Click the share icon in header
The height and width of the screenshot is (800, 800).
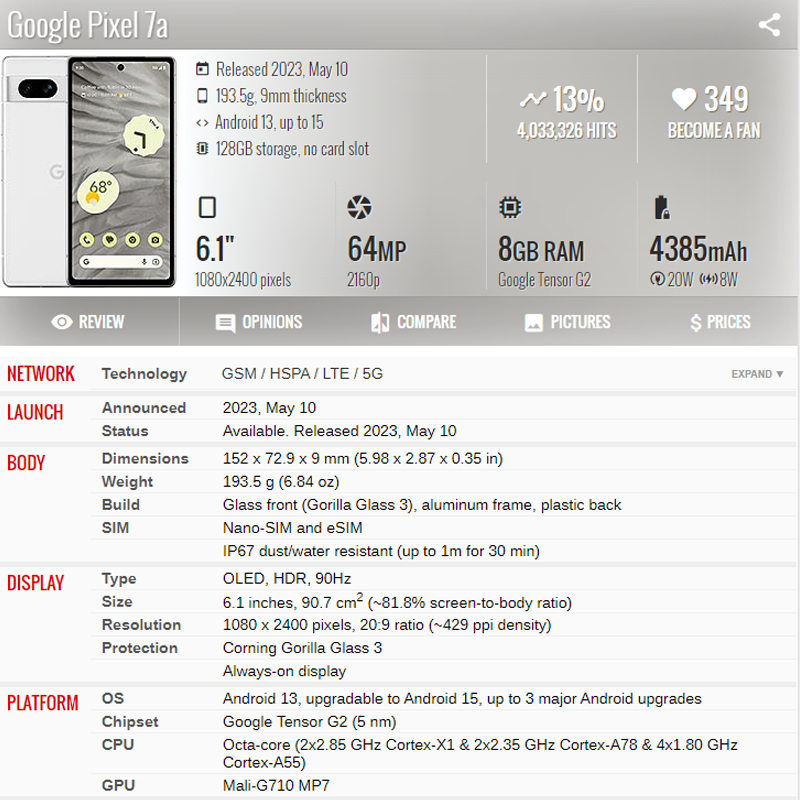click(x=769, y=25)
